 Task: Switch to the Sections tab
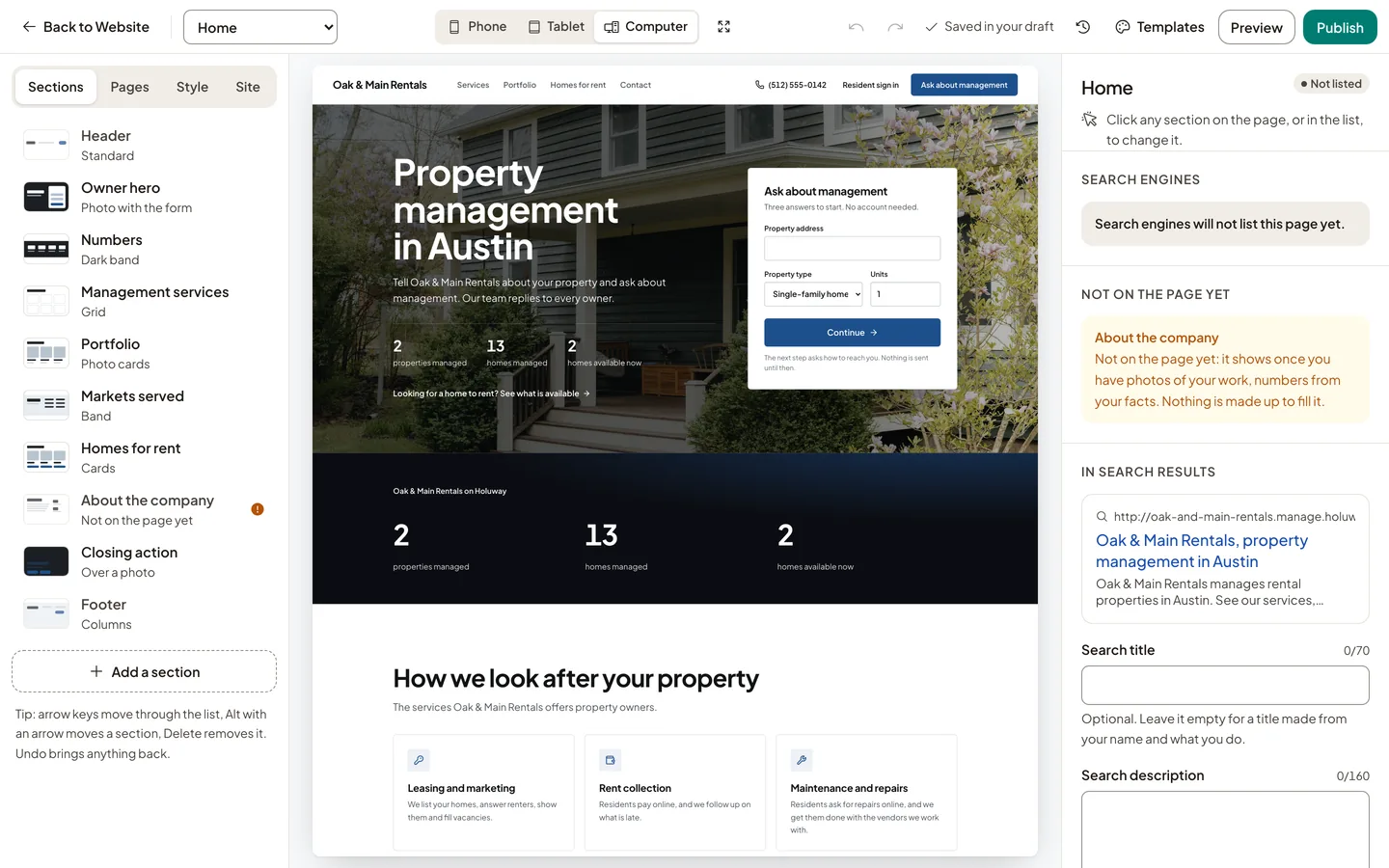(56, 87)
